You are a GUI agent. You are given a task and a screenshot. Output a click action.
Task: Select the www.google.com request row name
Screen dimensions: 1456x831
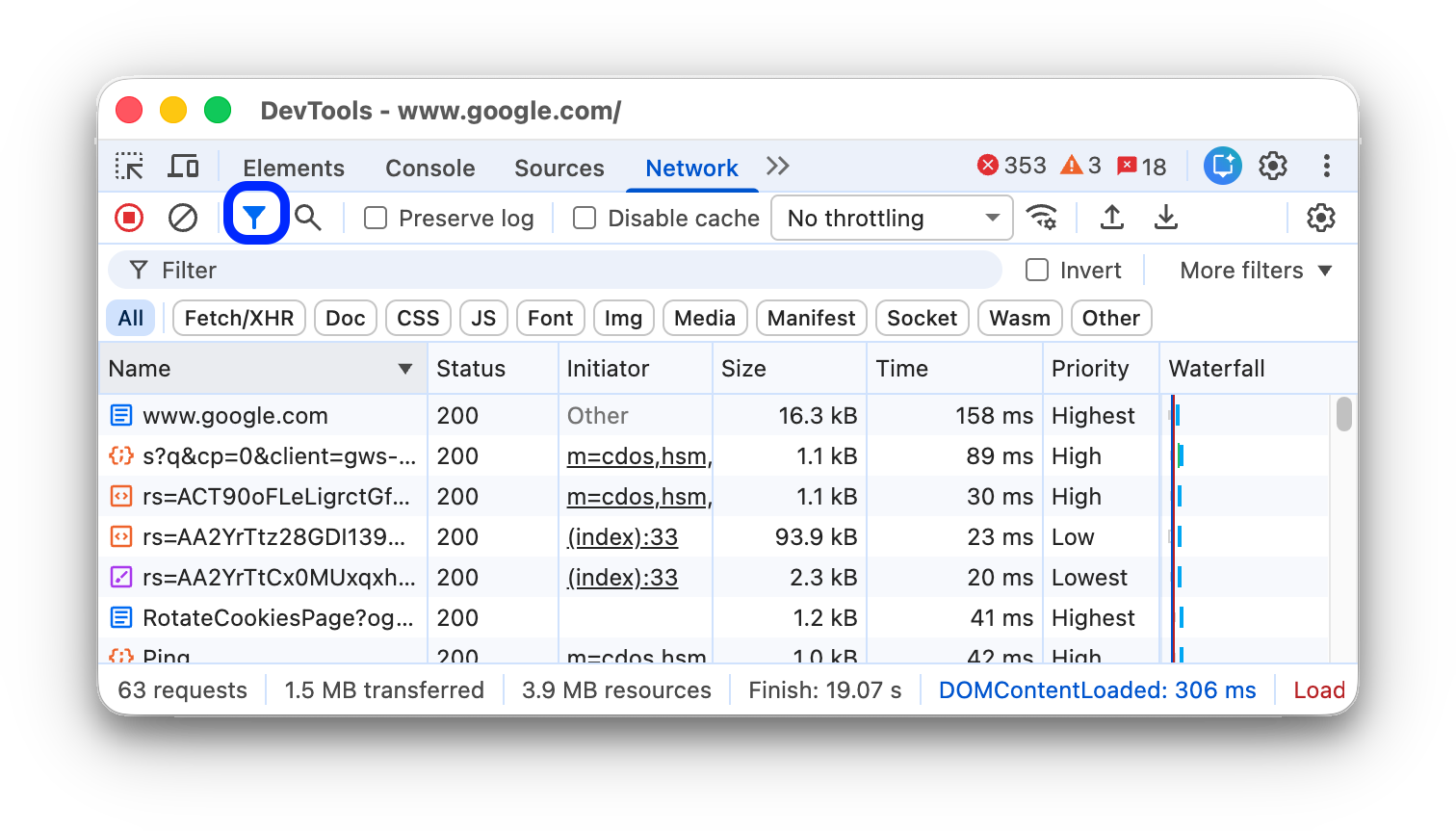click(235, 416)
